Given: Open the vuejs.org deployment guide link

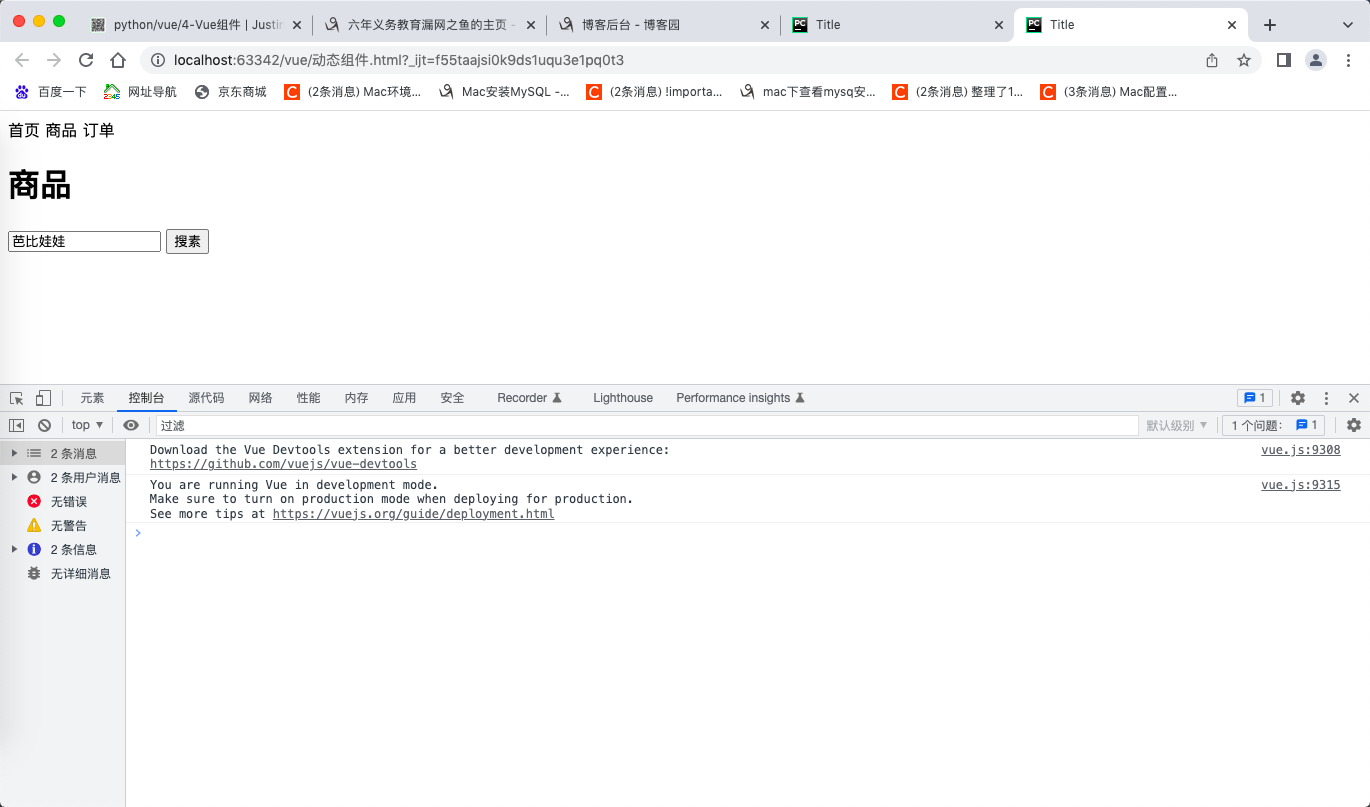Looking at the screenshot, I should coord(413,514).
